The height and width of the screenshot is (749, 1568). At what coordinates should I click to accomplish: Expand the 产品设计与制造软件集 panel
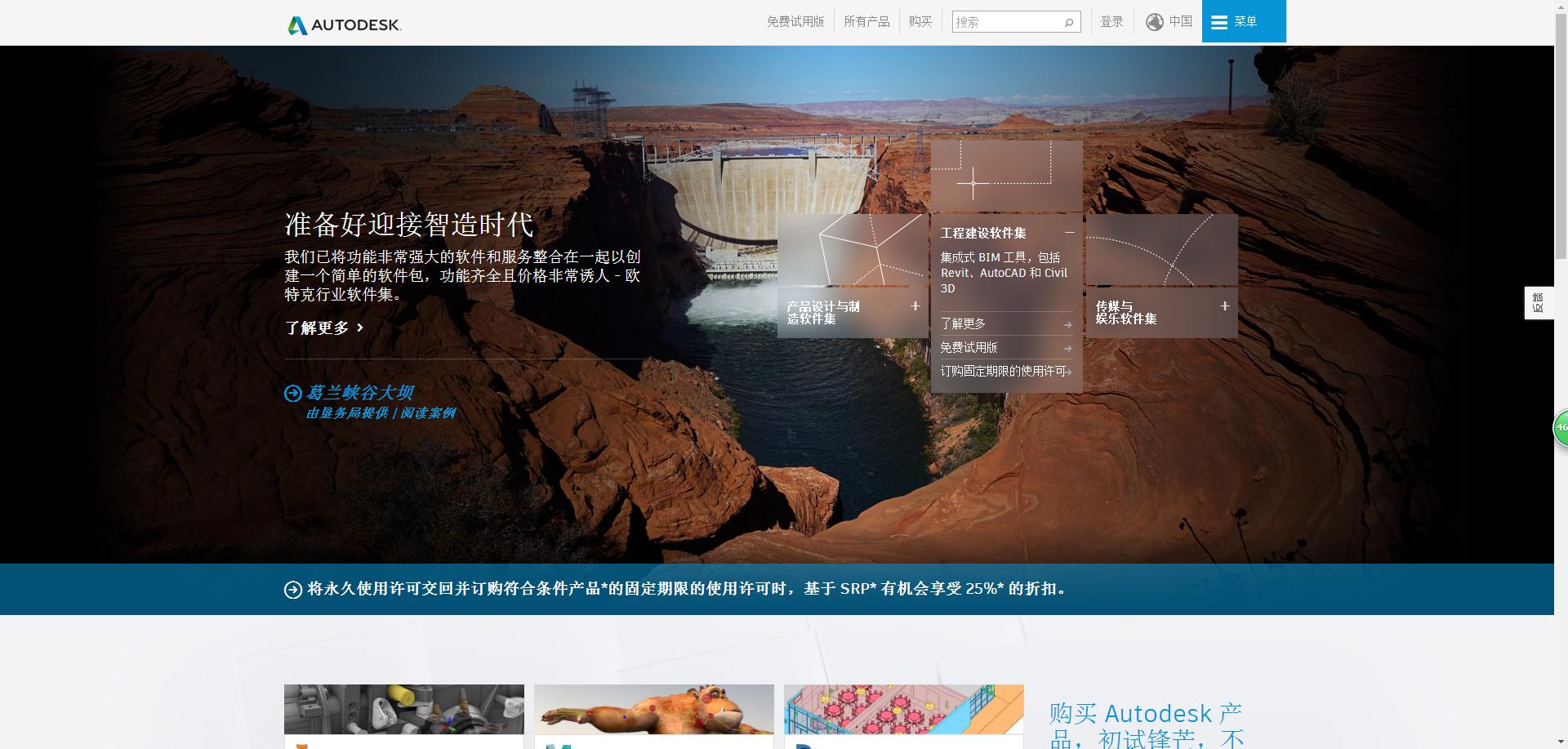[915, 307]
